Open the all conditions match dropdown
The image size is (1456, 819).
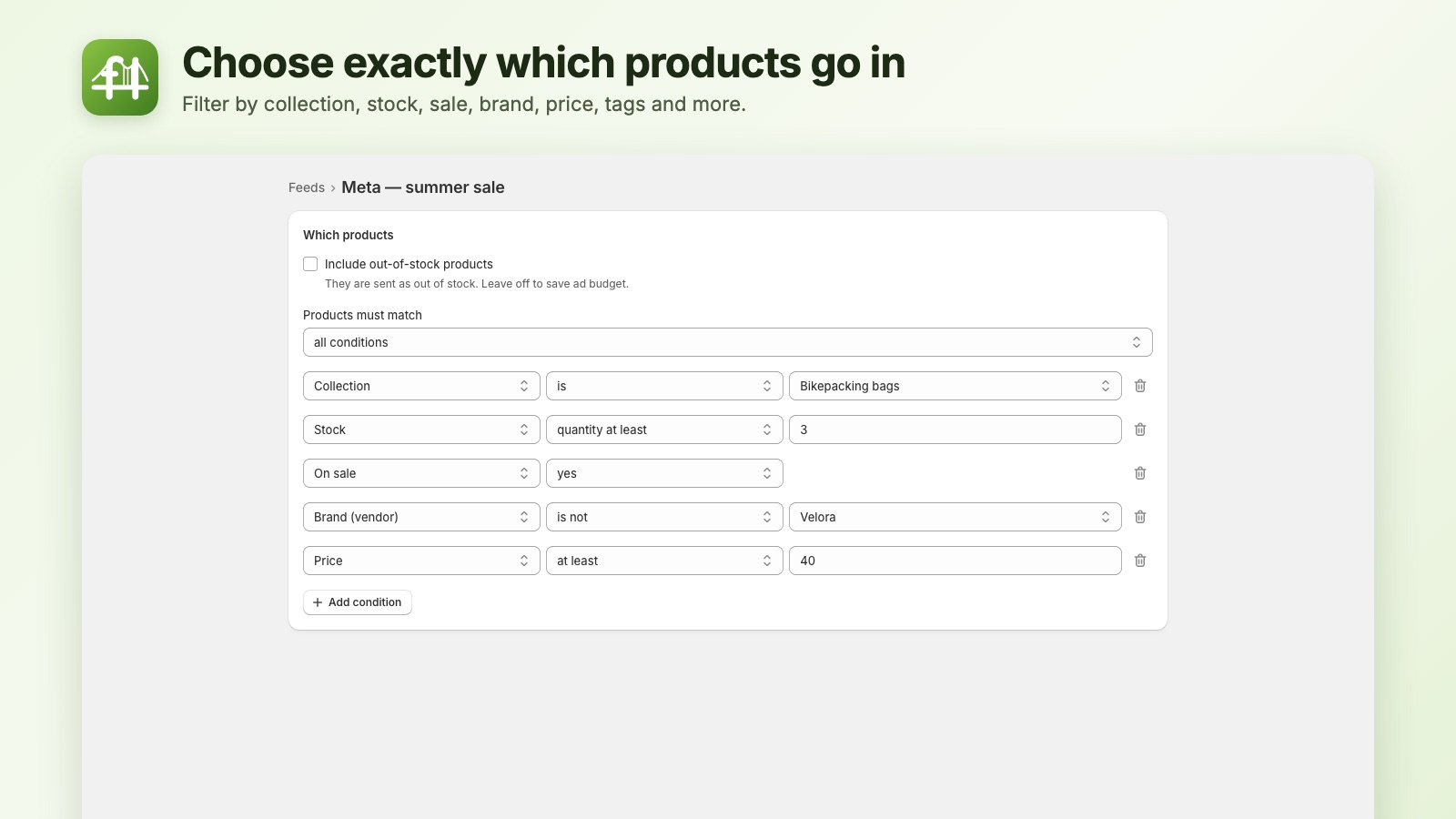(728, 342)
